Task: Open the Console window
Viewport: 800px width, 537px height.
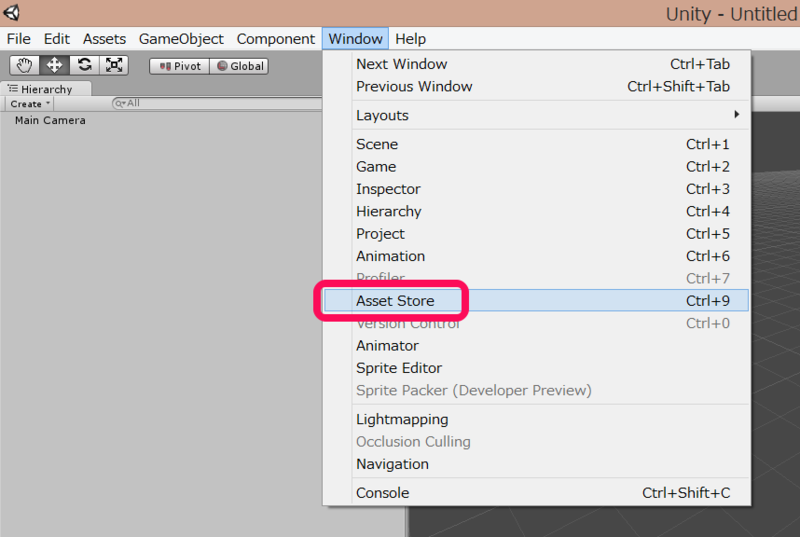Action: coord(537,493)
